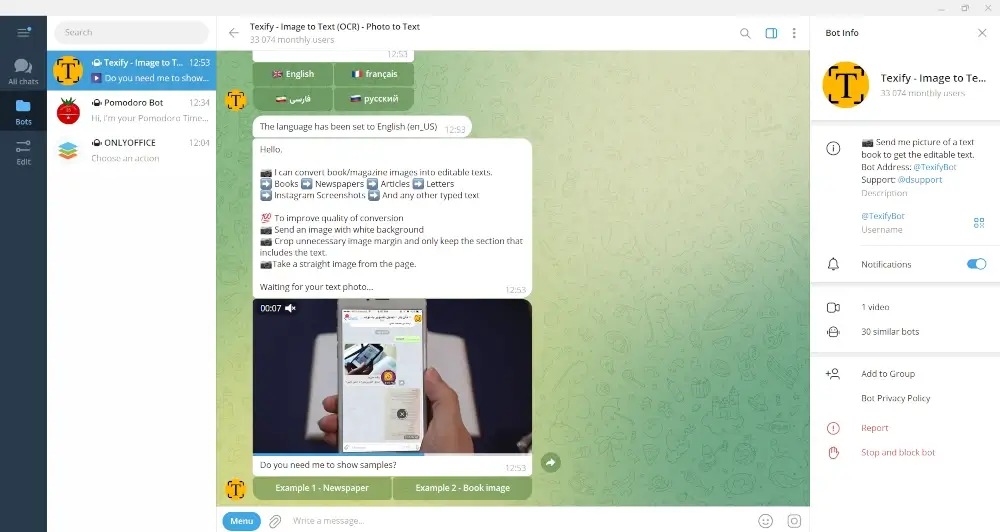Open the emoji picker
Screen dimensions: 1000x532
coord(766,521)
